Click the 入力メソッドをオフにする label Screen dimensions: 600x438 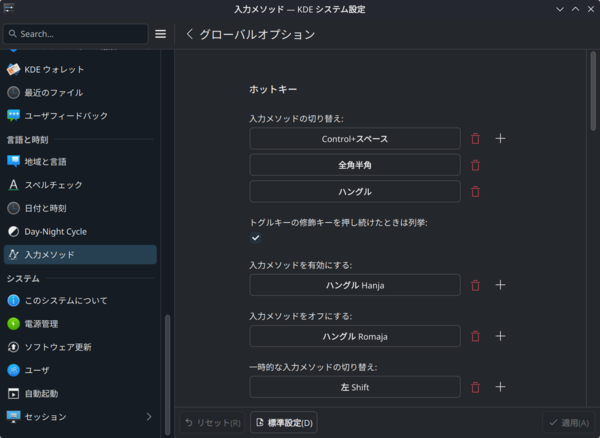(301, 316)
